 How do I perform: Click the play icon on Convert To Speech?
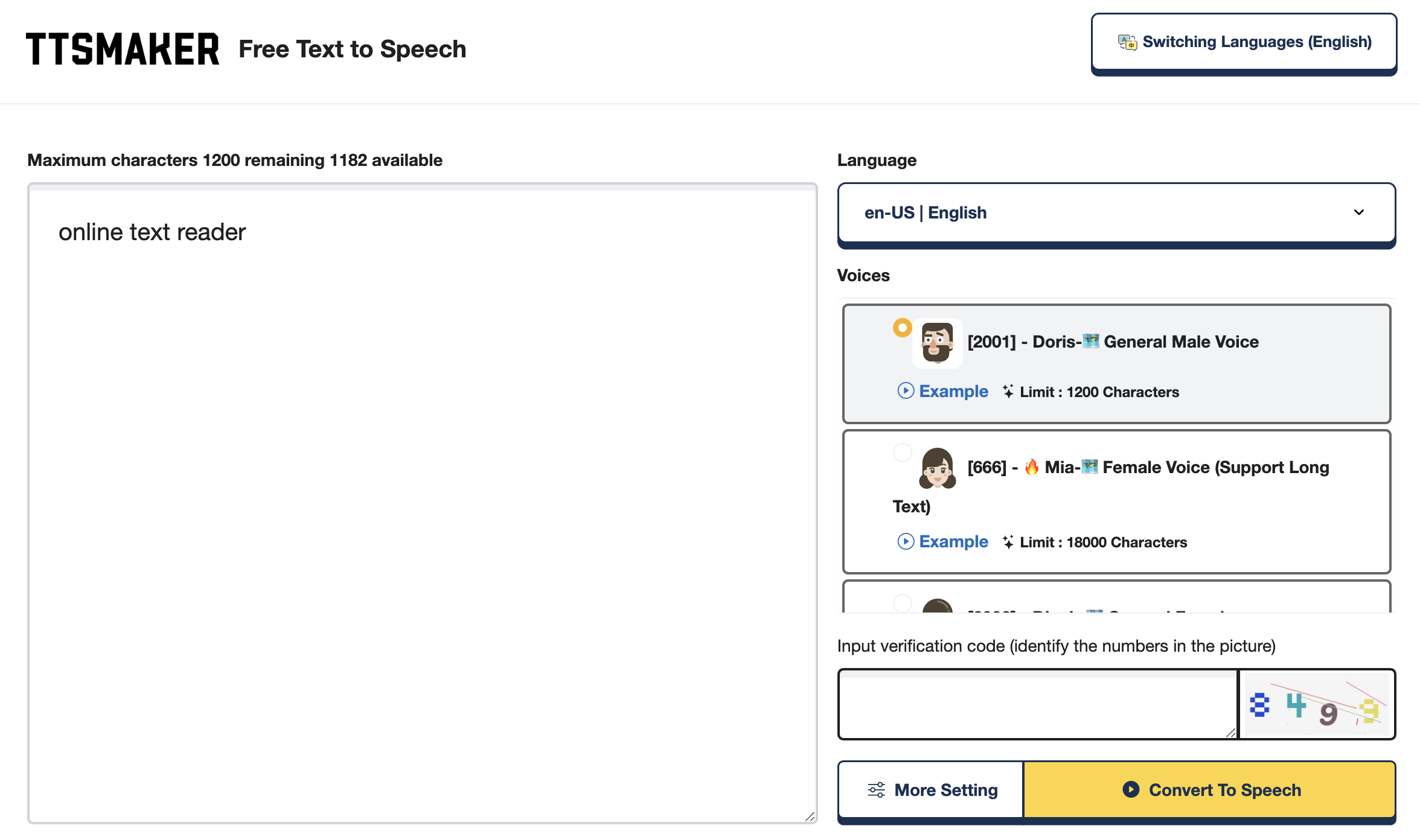pos(1131,789)
